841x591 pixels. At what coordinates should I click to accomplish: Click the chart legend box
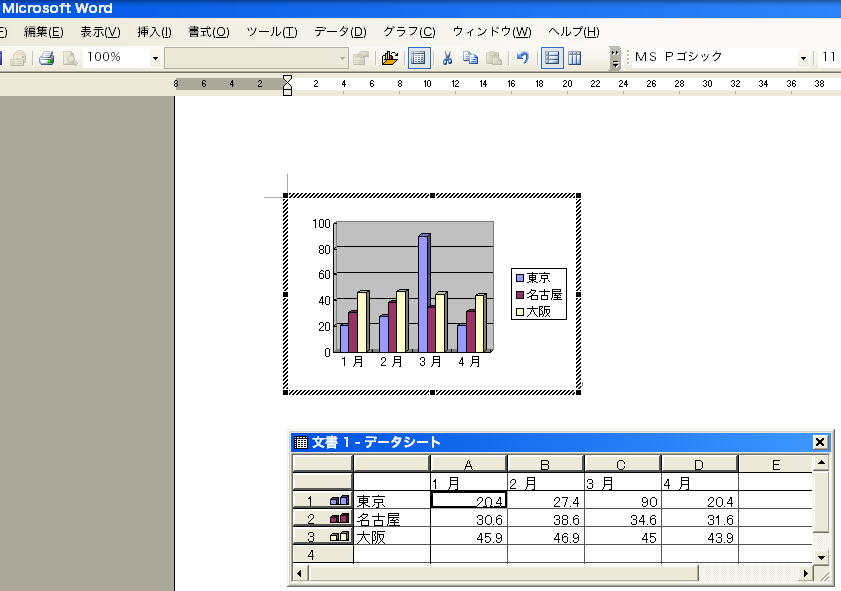pos(538,294)
